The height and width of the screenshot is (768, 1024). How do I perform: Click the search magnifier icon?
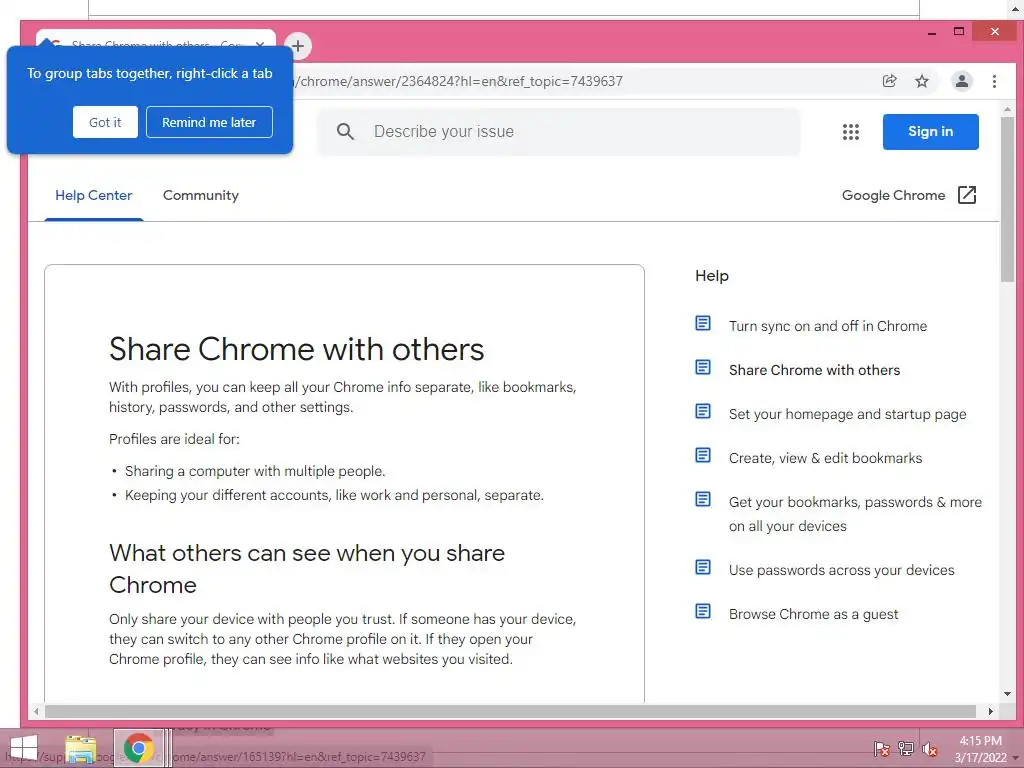tap(345, 132)
